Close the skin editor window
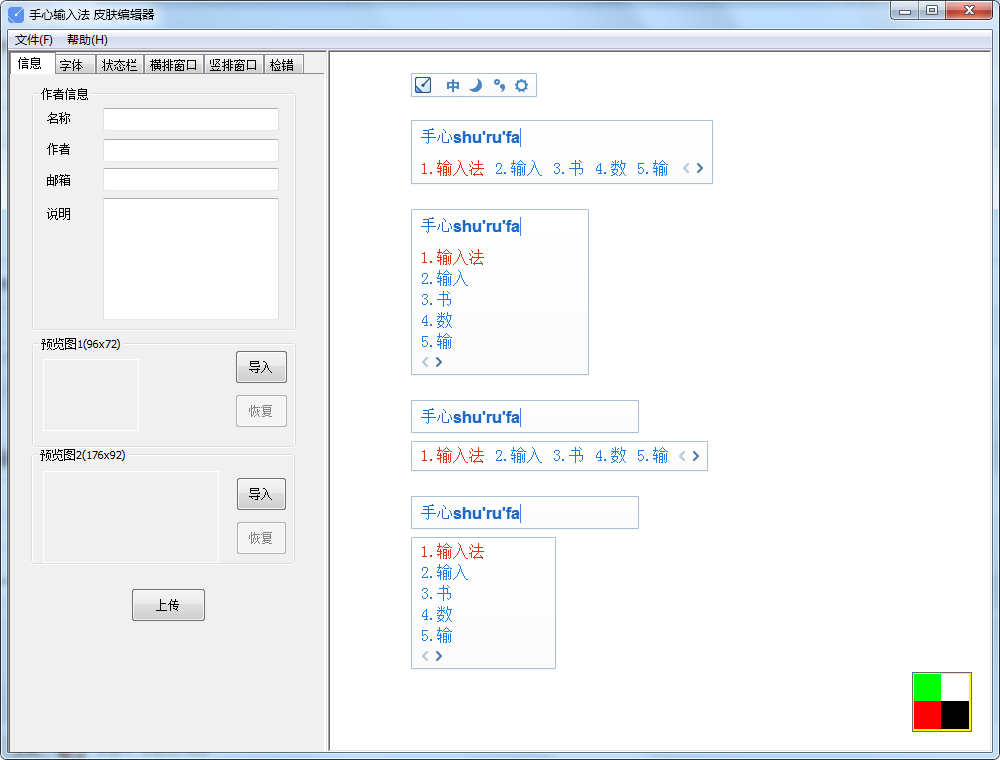 [x=969, y=11]
